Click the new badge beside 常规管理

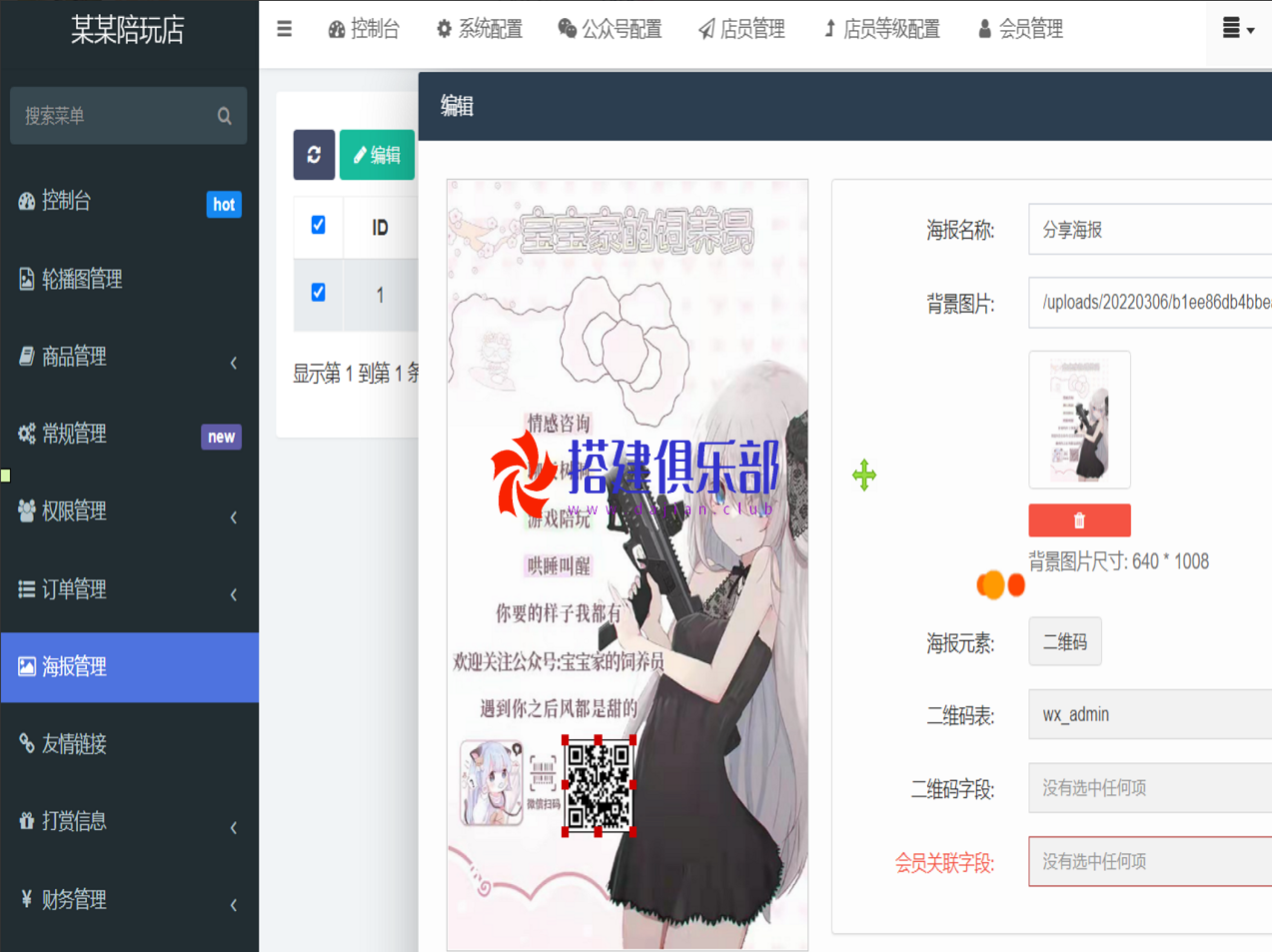tap(222, 437)
